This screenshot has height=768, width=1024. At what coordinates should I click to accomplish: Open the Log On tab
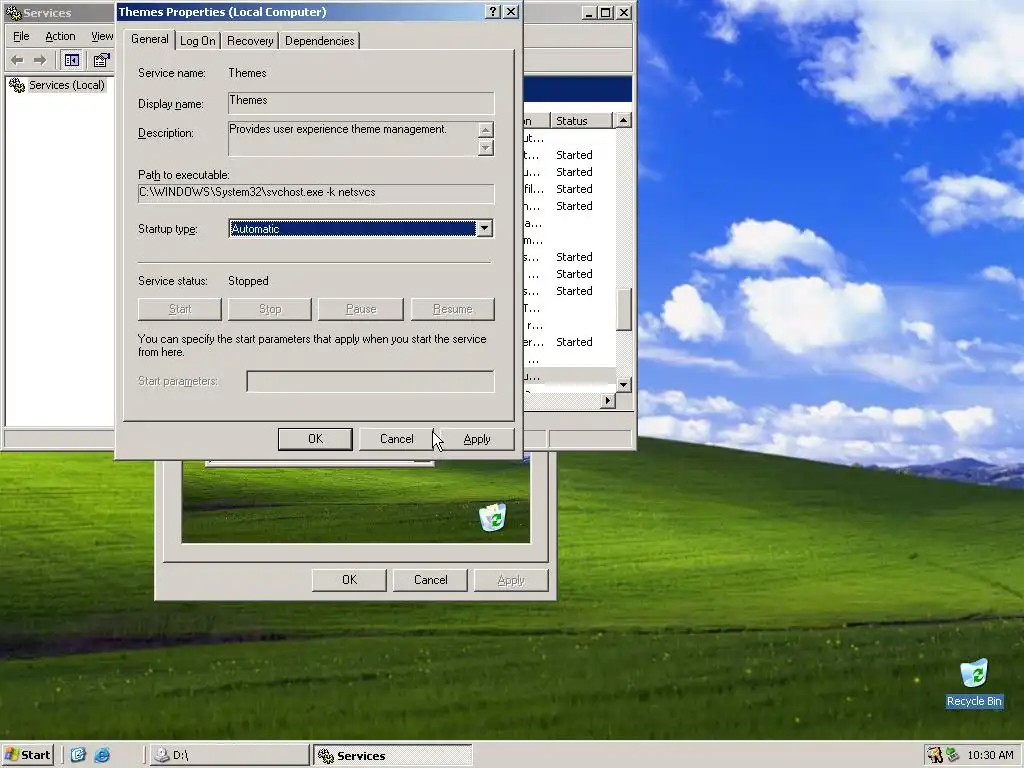(197, 41)
